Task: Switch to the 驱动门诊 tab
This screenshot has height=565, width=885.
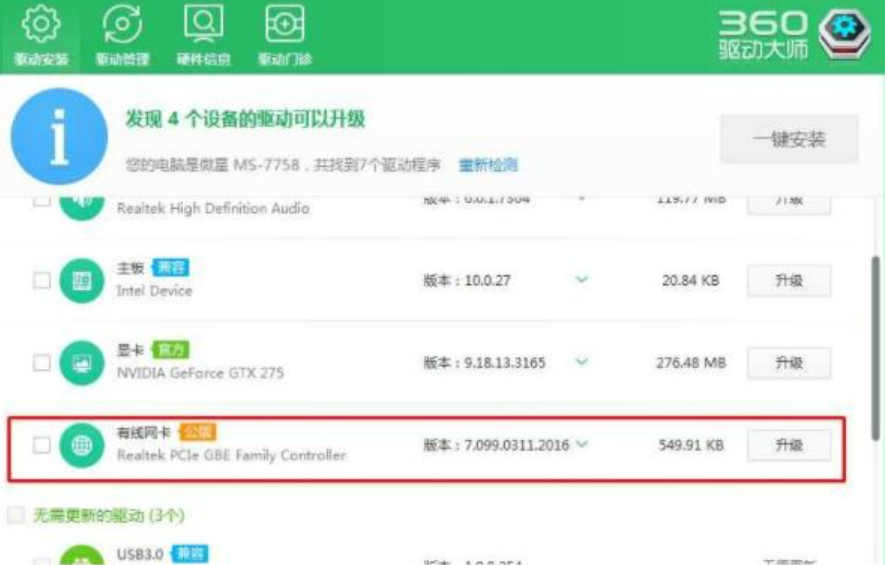Action: 284,37
